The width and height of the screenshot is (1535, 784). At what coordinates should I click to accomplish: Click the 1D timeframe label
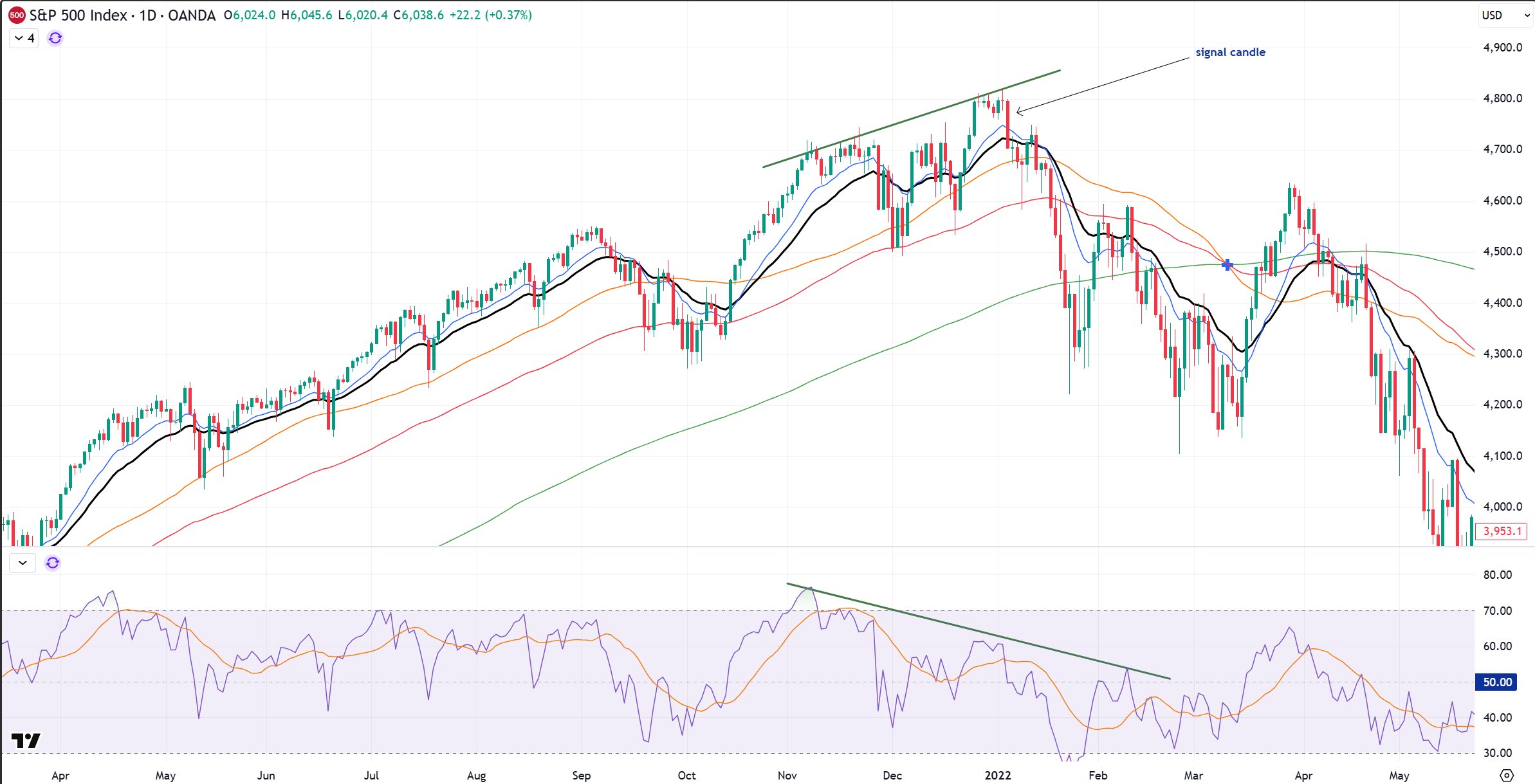(147, 15)
